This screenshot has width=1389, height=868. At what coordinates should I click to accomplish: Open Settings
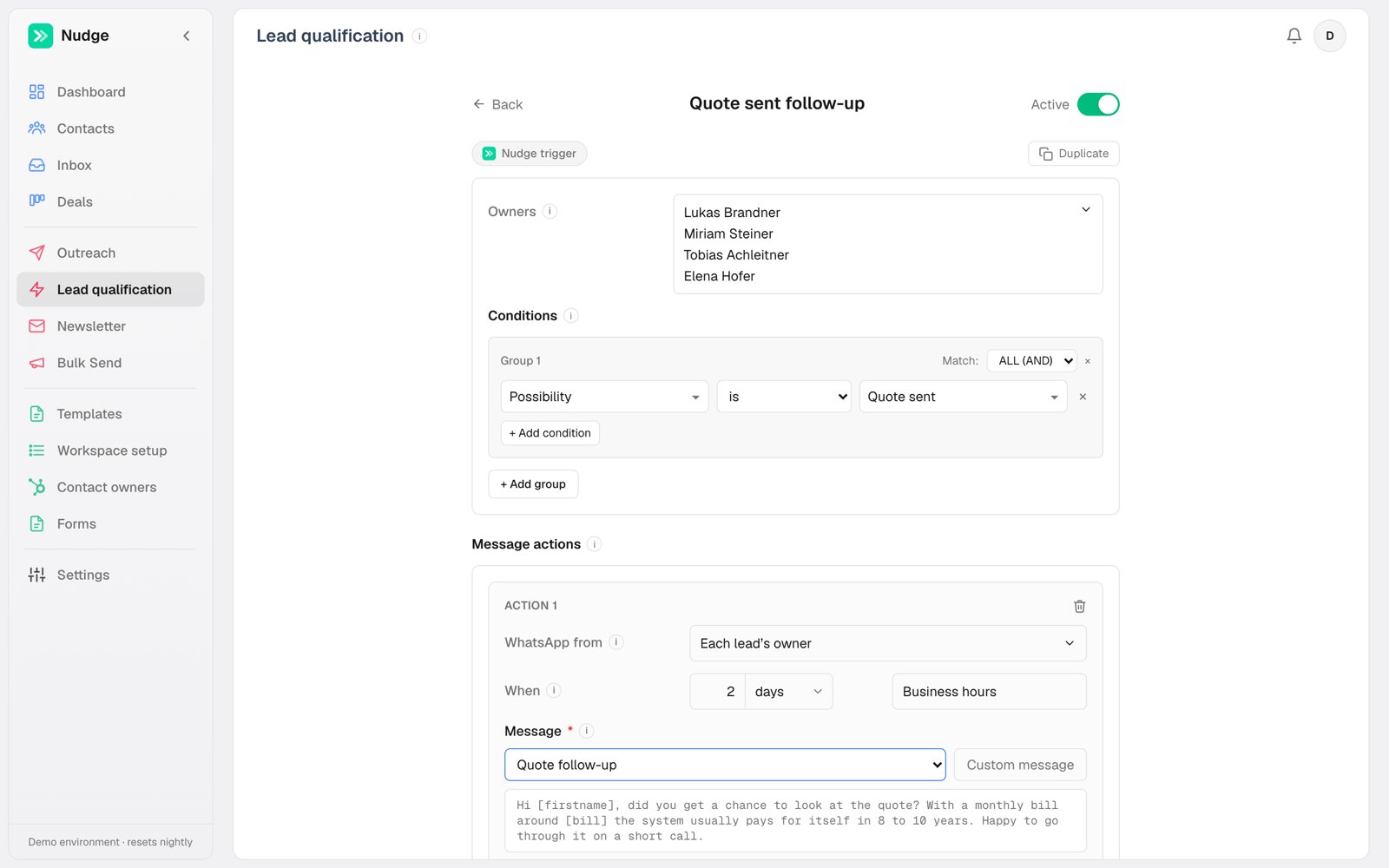coord(110,575)
